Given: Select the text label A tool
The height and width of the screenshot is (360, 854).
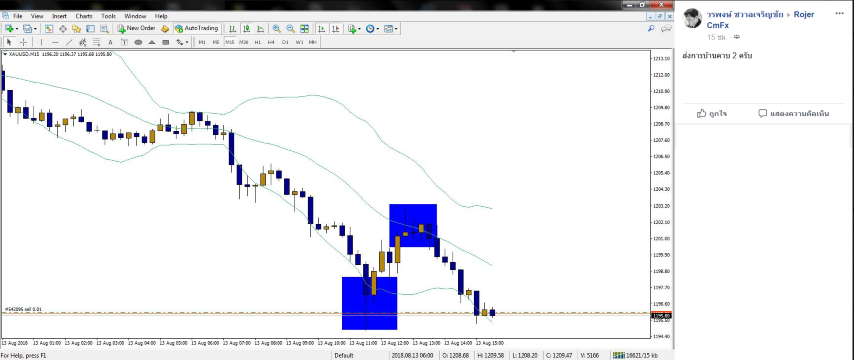Looking at the screenshot, I should click(110, 42).
